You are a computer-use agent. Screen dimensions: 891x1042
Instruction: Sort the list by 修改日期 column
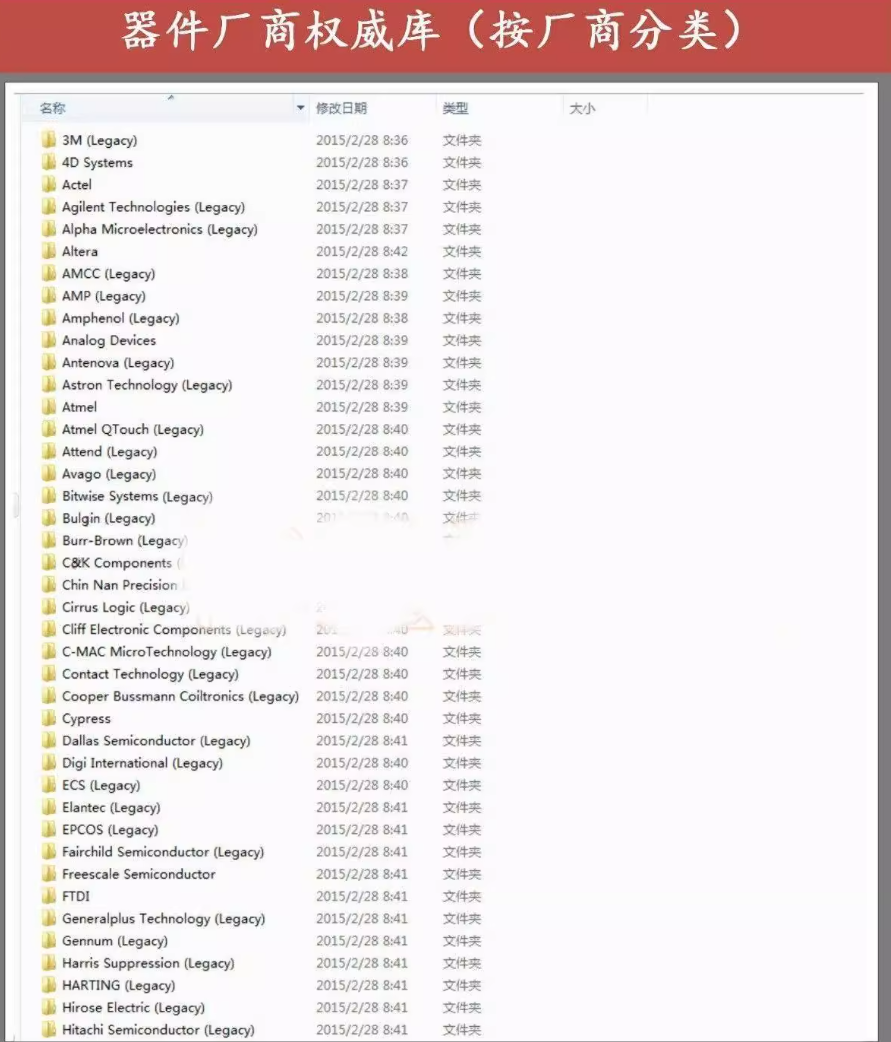click(342, 108)
